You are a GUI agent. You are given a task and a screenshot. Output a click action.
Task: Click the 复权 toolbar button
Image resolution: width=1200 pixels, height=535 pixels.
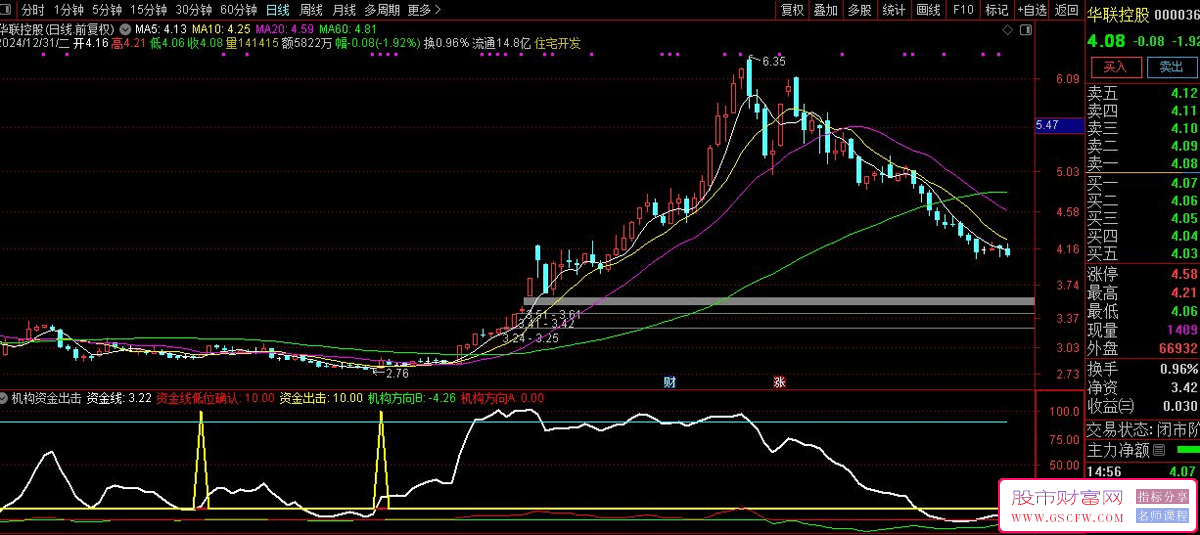coord(792,10)
